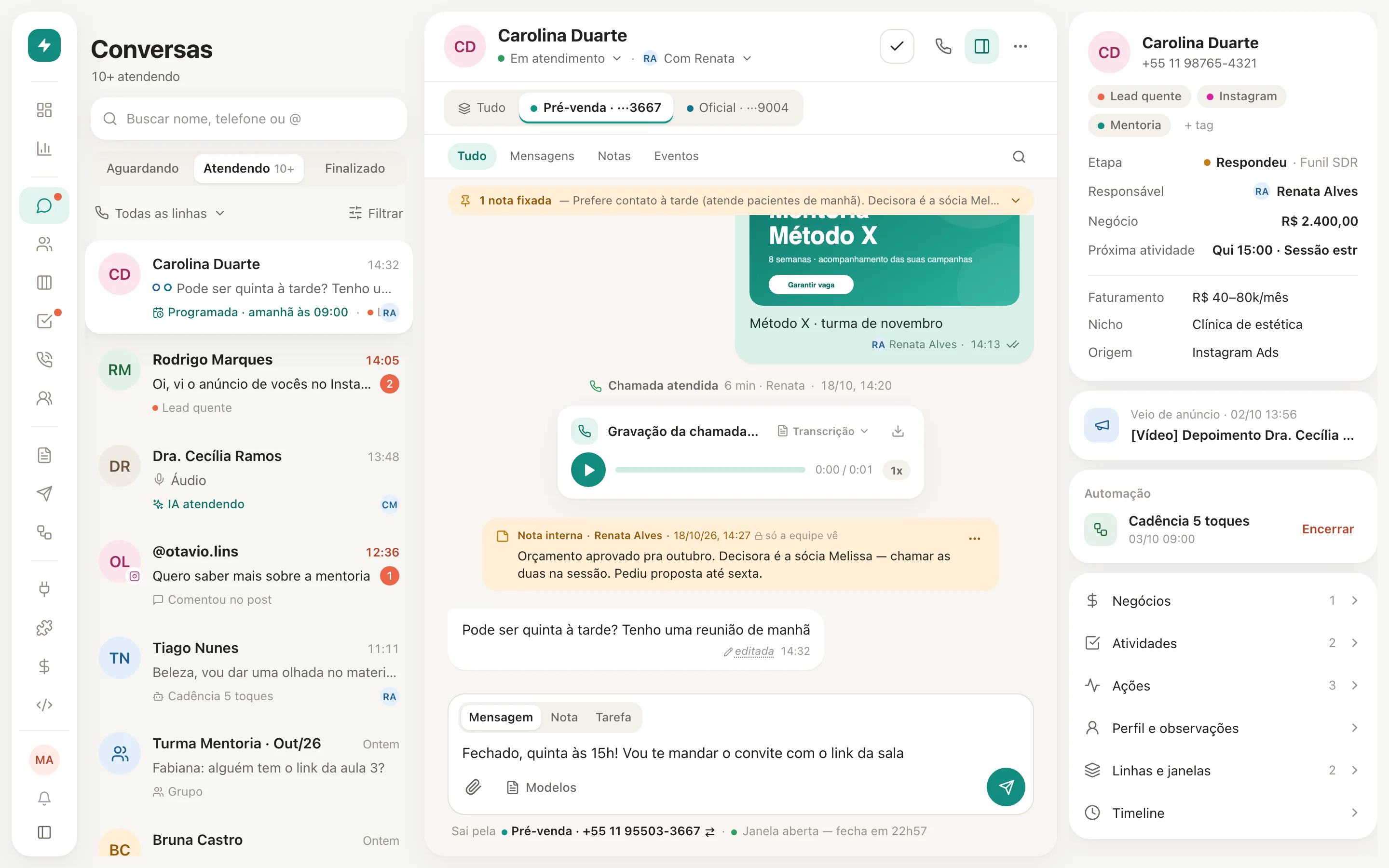Open the code brackets developer icon
1389x868 pixels.
tap(44, 705)
